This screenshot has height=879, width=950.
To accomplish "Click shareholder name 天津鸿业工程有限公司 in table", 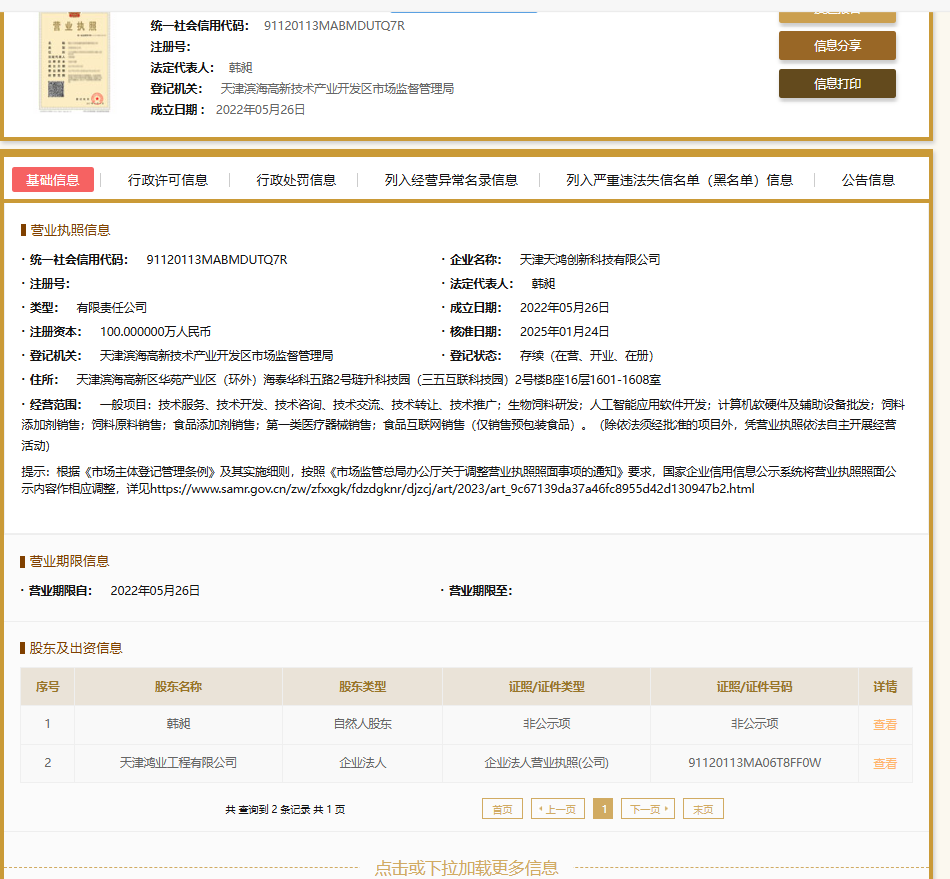I will point(178,763).
